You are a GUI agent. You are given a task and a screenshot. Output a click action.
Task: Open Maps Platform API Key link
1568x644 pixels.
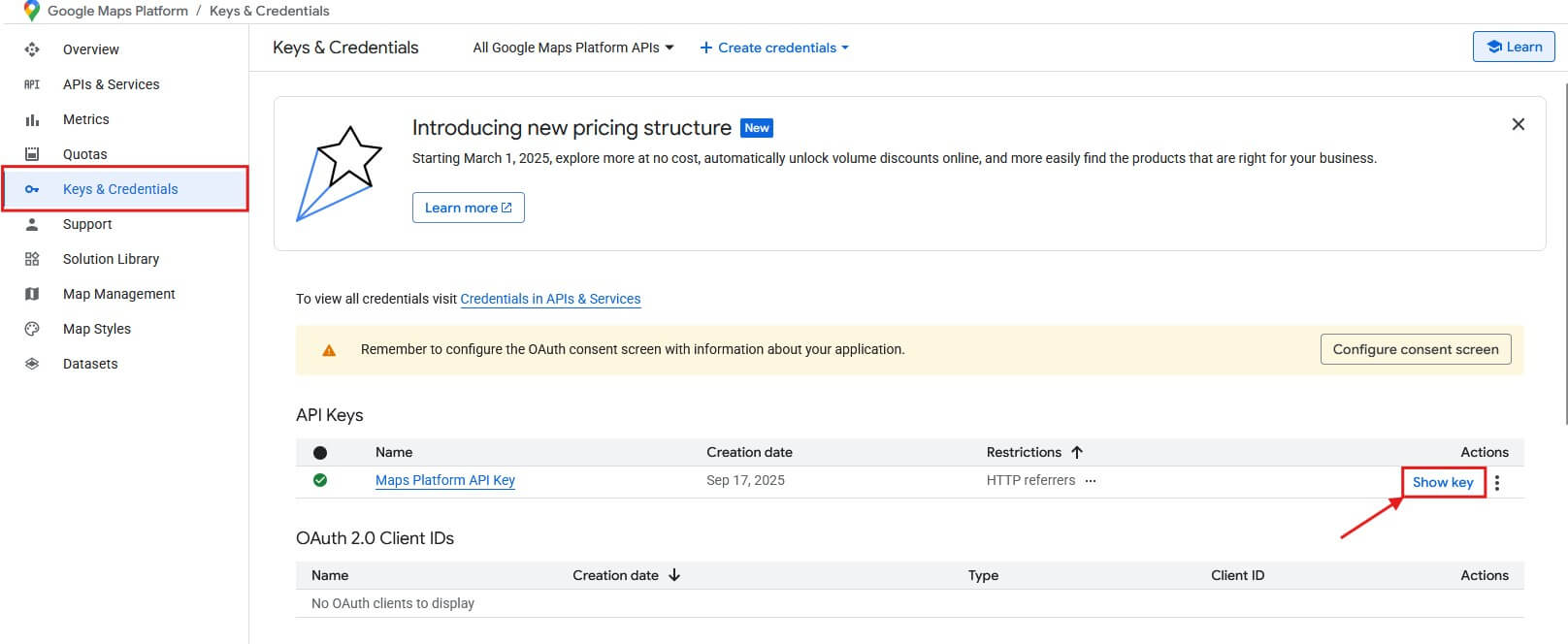[x=444, y=480]
